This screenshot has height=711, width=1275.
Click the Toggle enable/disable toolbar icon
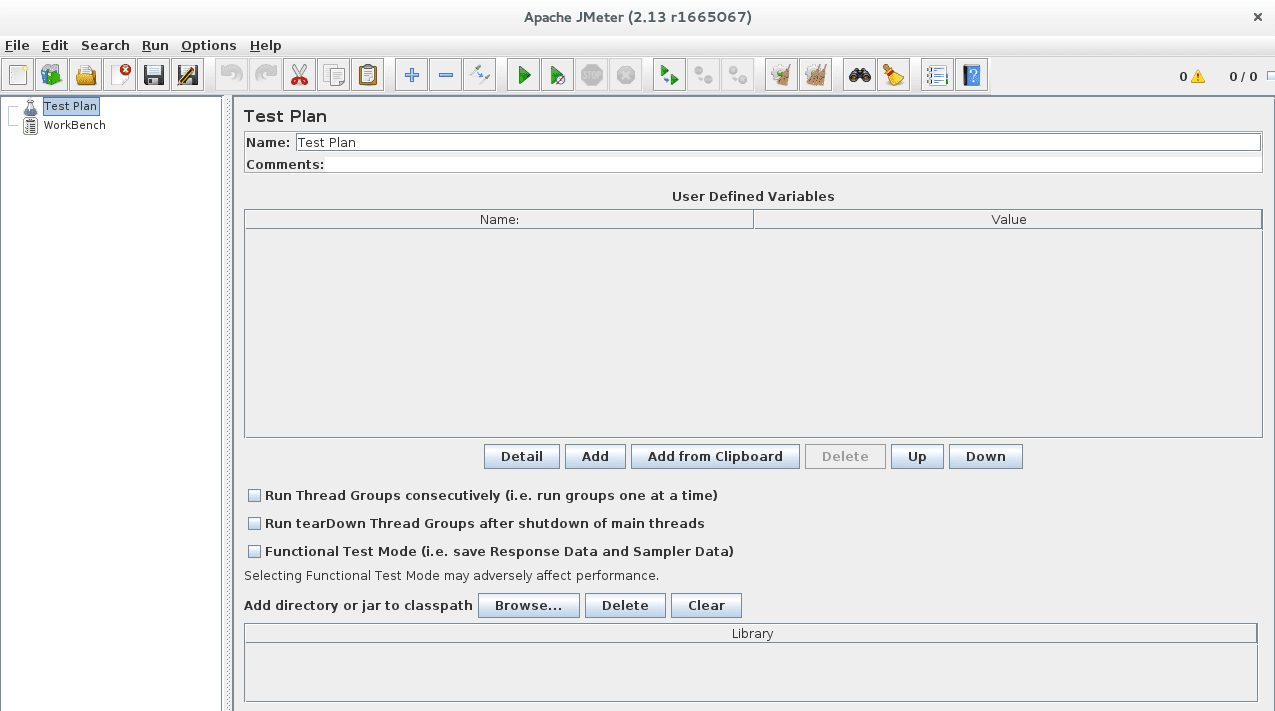click(479, 75)
